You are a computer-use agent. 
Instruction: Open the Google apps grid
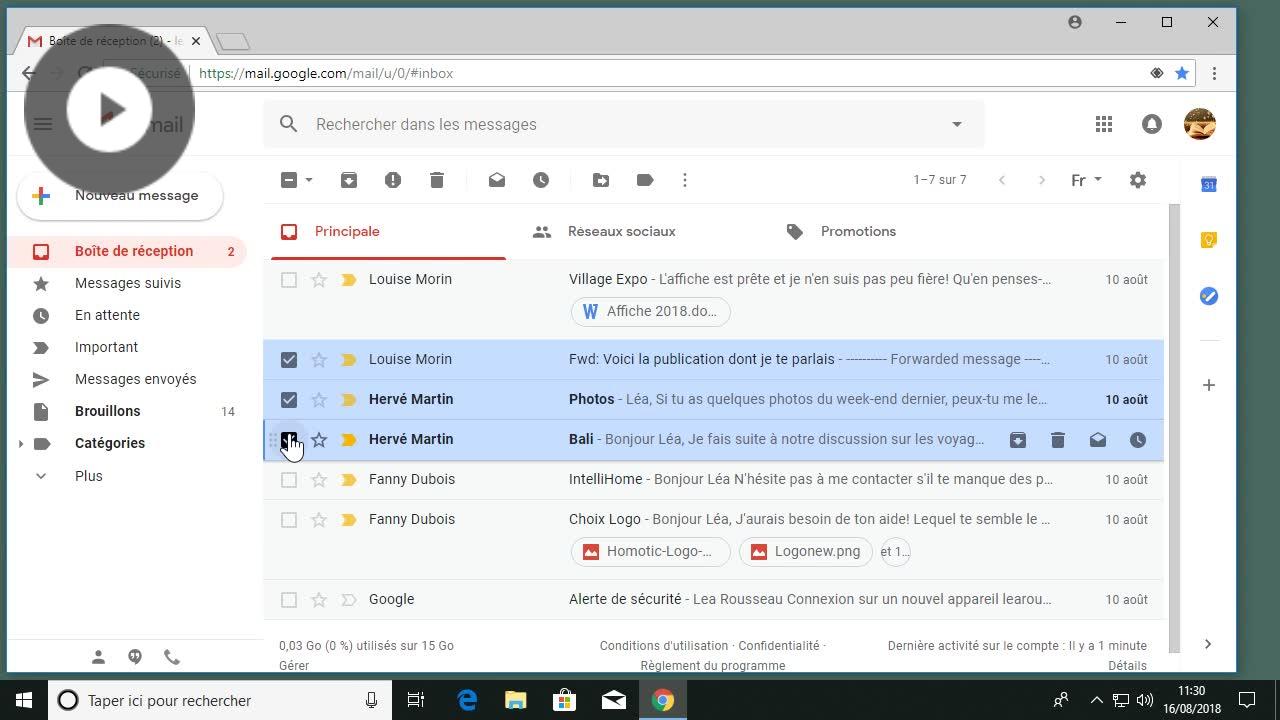coord(1104,124)
